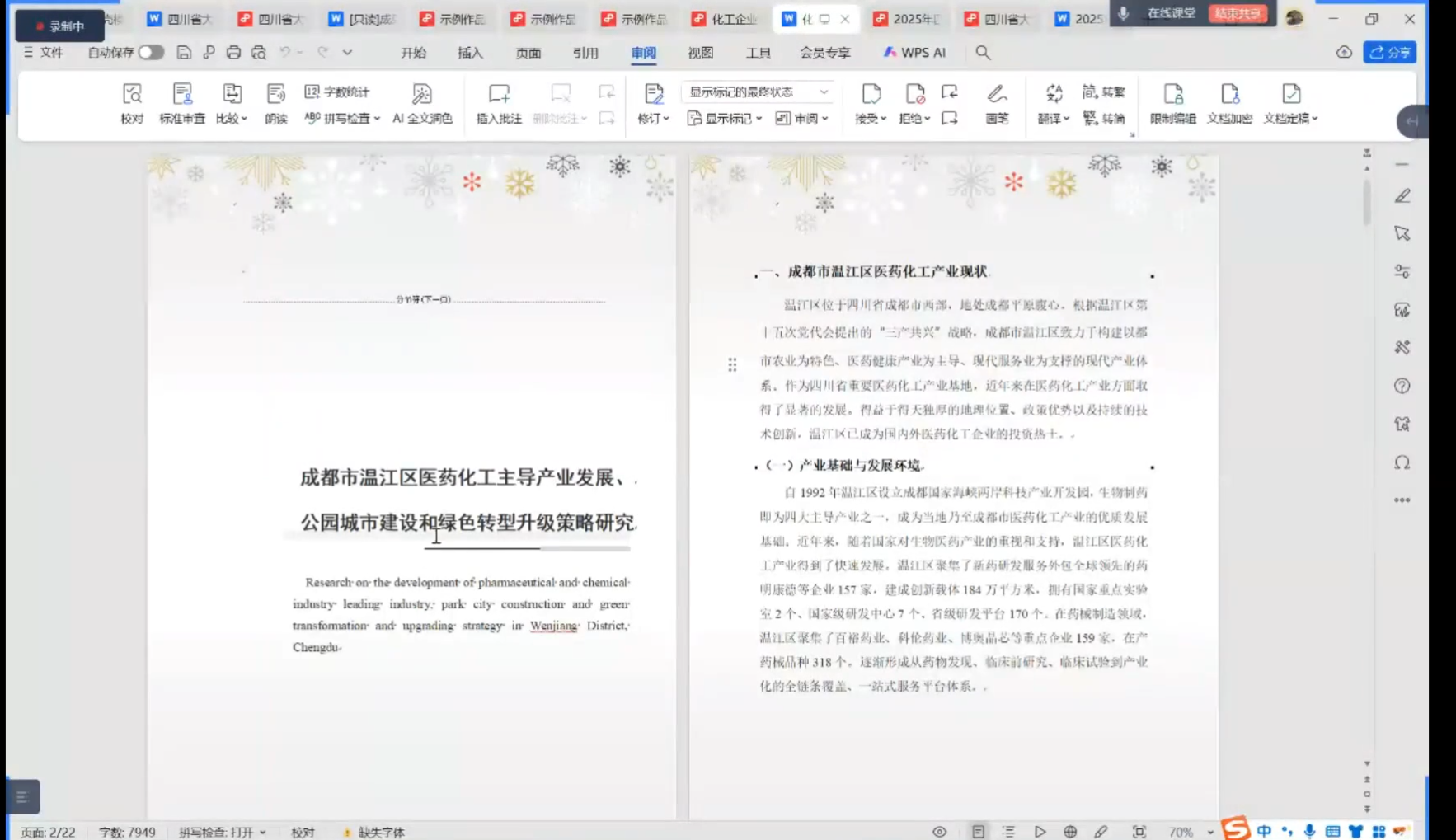
Task: Expand 拼写检查 dropdown in ribbon
Action: coord(343,119)
